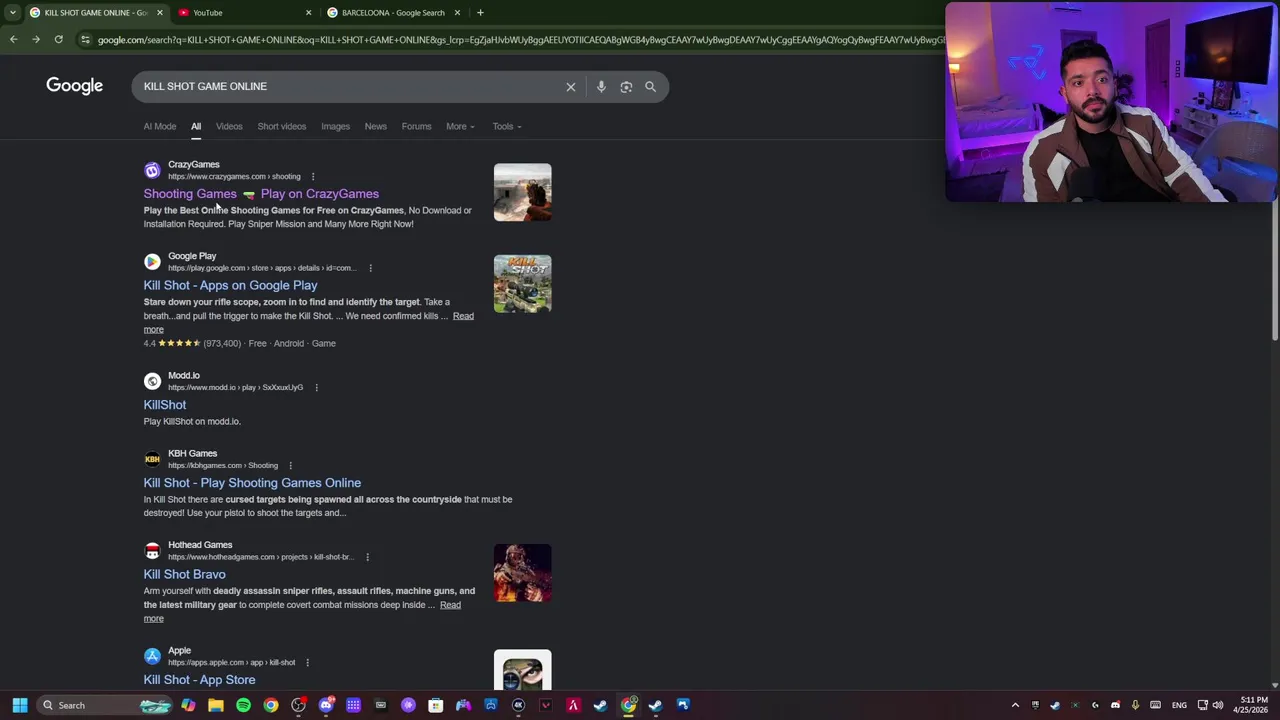Click the browser address bar URL

point(520,40)
